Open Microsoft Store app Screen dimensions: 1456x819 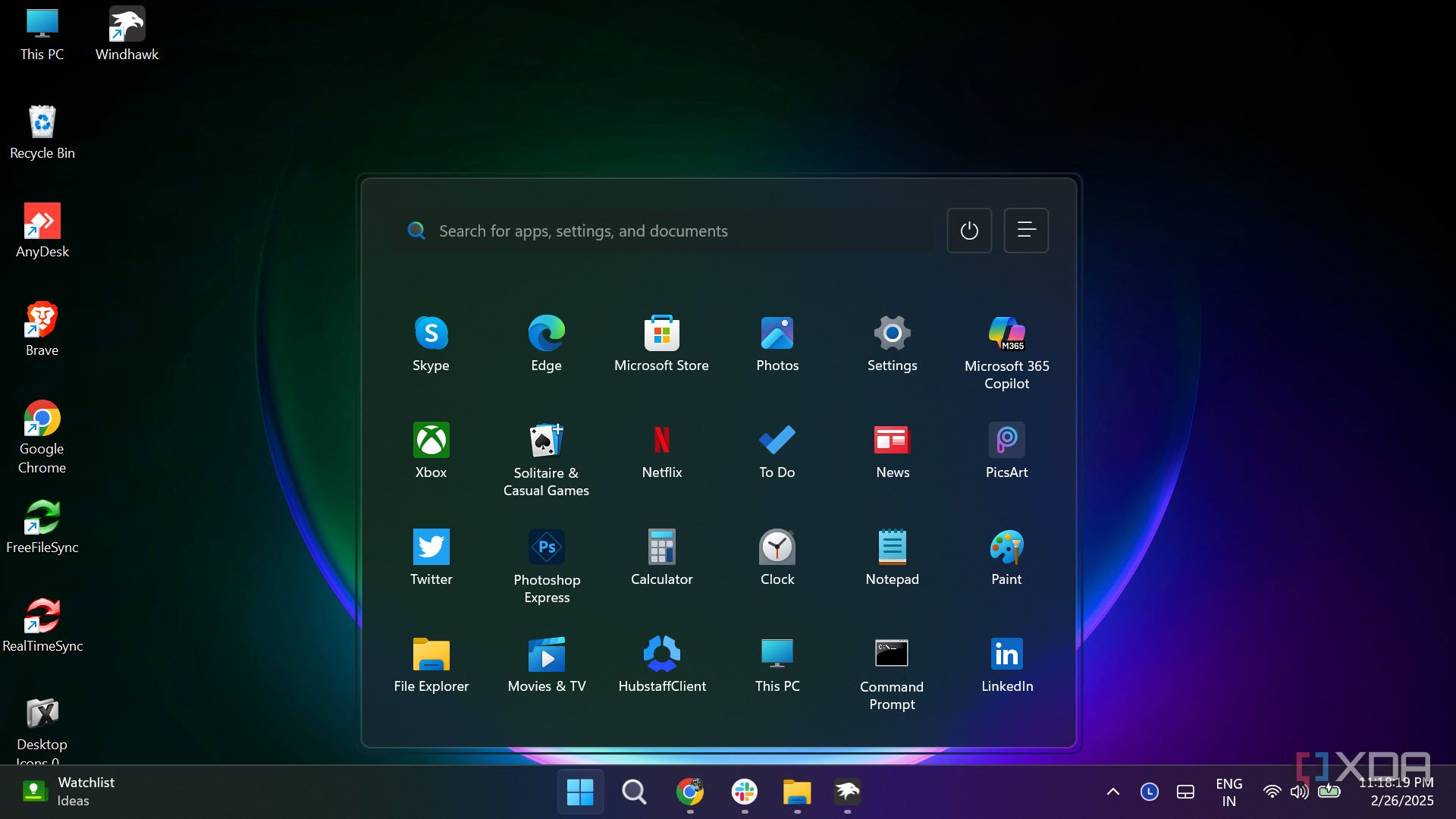pyautogui.click(x=661, y=344)
